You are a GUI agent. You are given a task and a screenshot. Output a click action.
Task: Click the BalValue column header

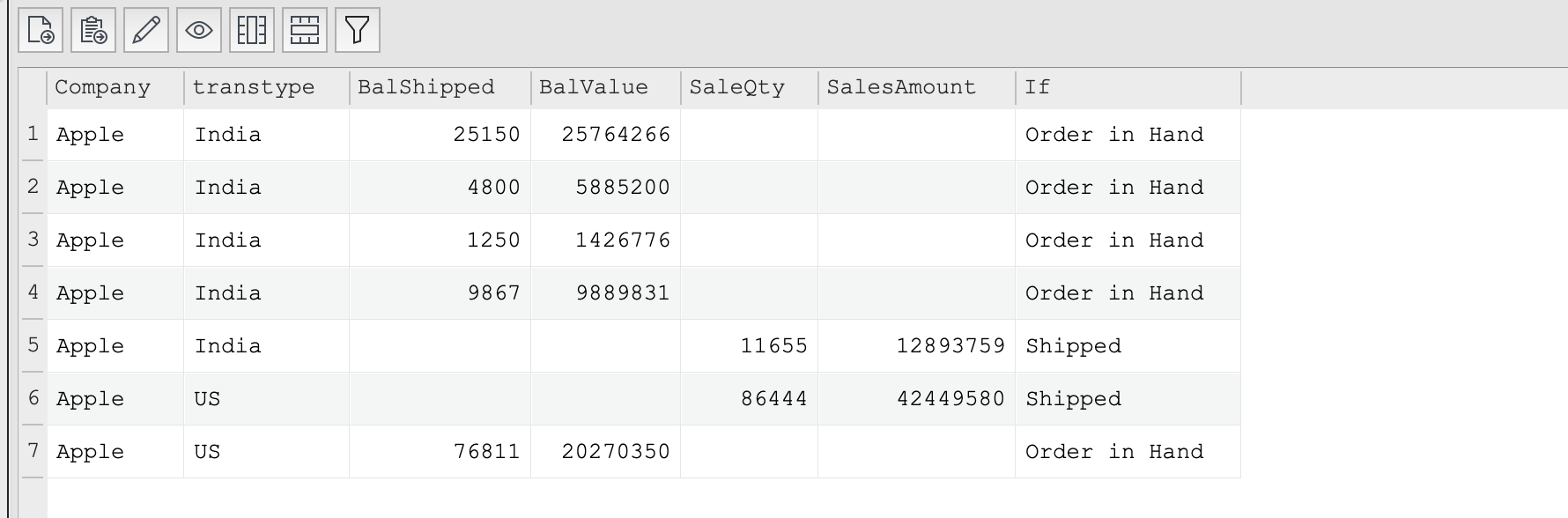pyautogui.click(x=606, y=87)
